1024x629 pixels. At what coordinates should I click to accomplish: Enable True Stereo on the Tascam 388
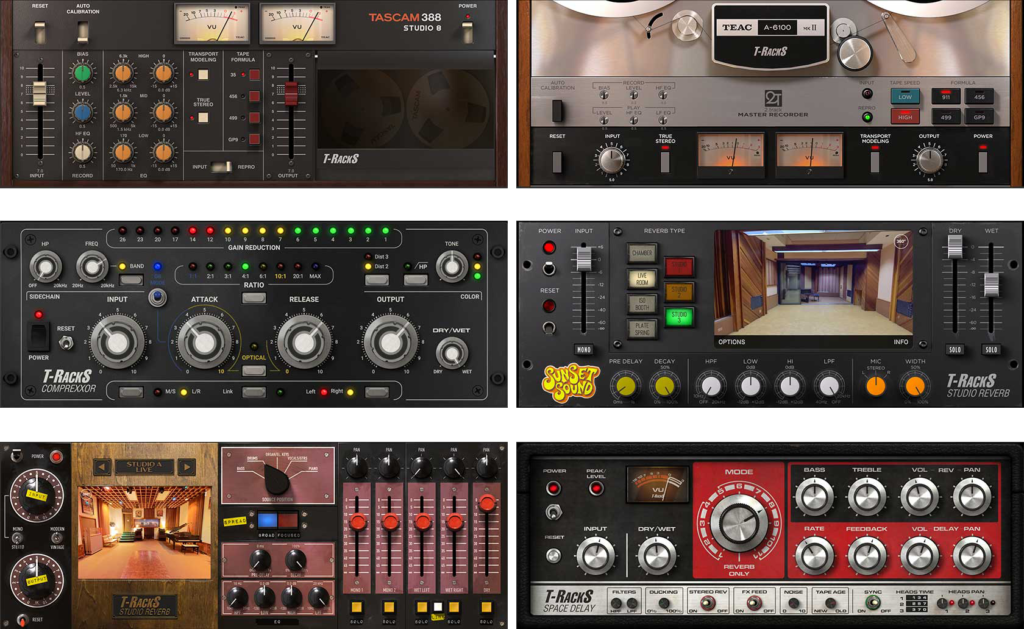(203, 118)
